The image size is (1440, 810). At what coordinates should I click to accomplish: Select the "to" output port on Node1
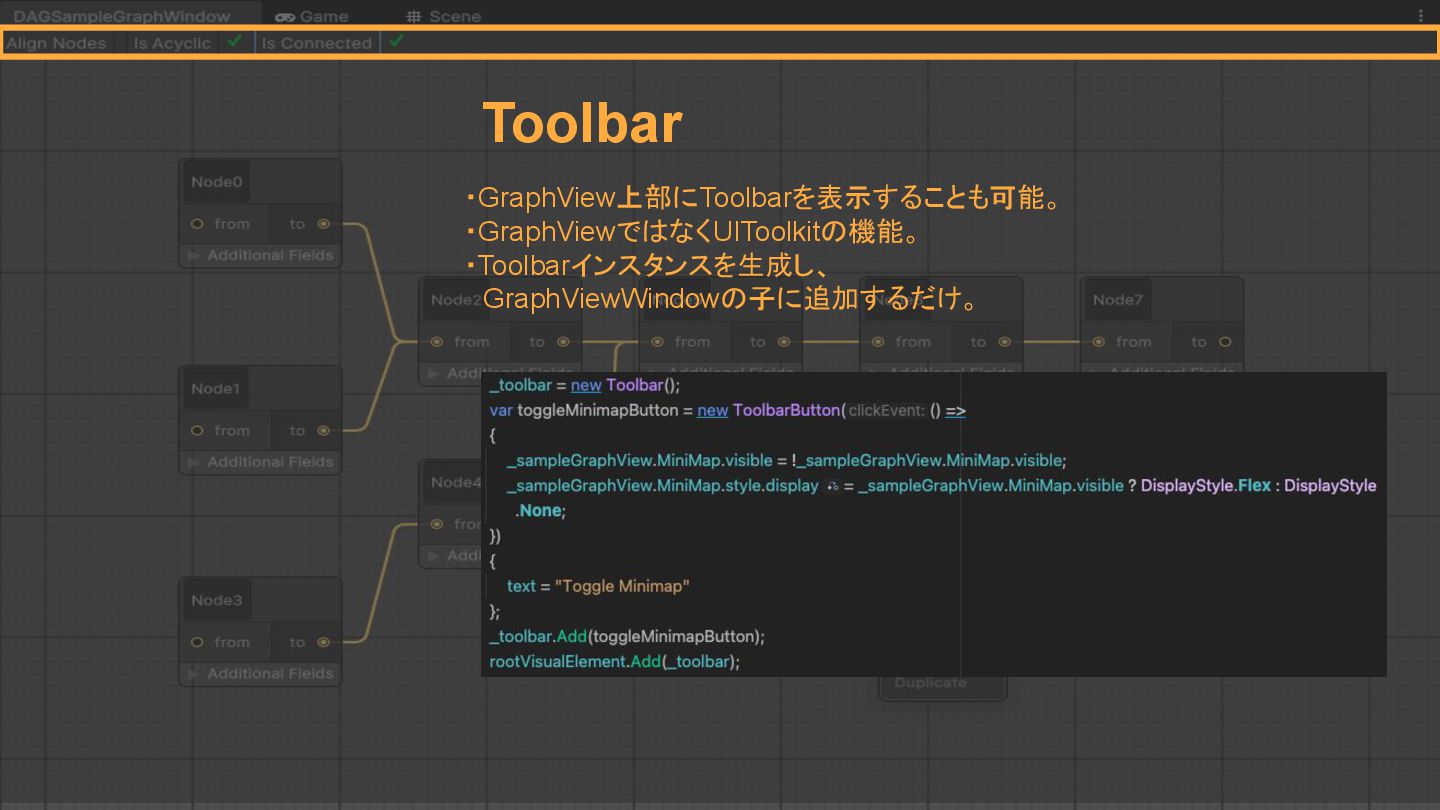pyautogui.click(x=323, y=431)
